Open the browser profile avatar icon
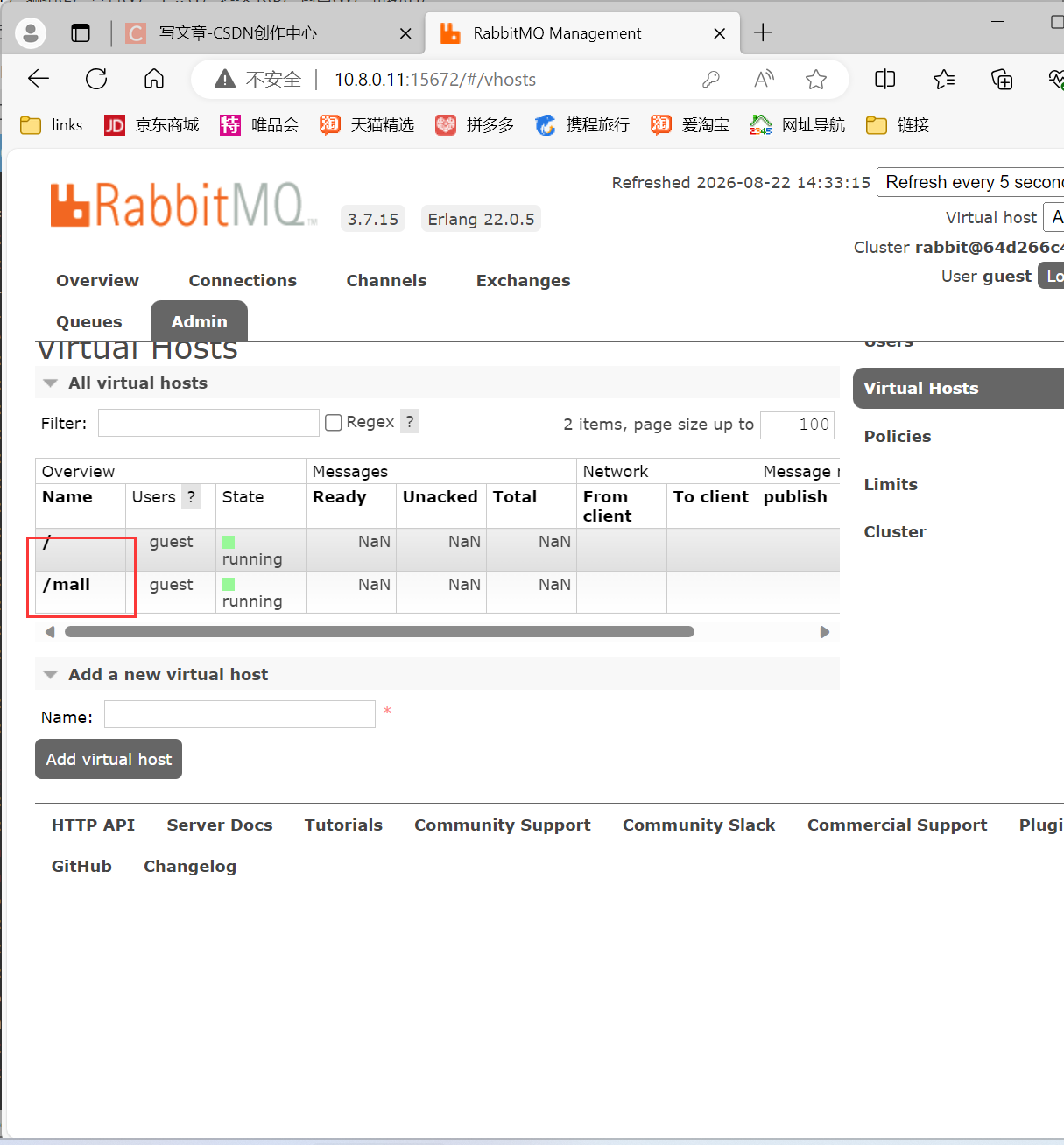1064x1145 pixels. [31, 33]
